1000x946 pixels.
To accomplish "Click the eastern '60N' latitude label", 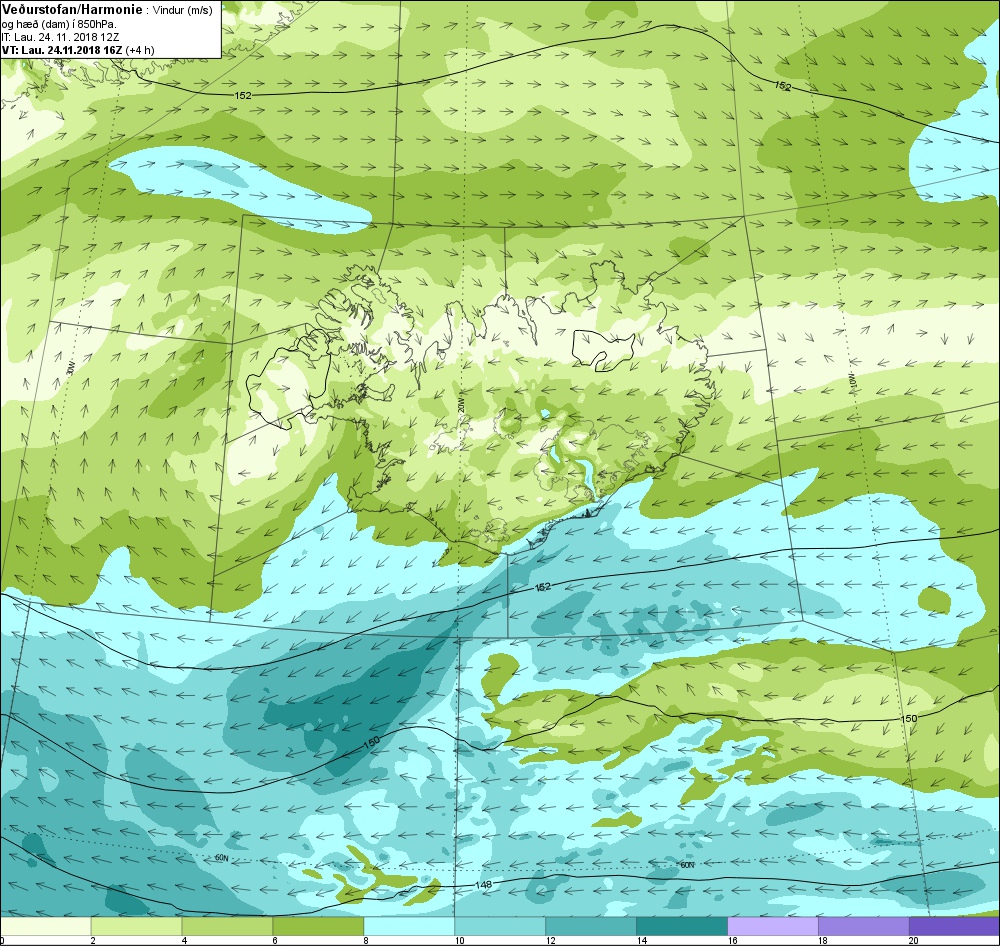I will tap(687, 865).
